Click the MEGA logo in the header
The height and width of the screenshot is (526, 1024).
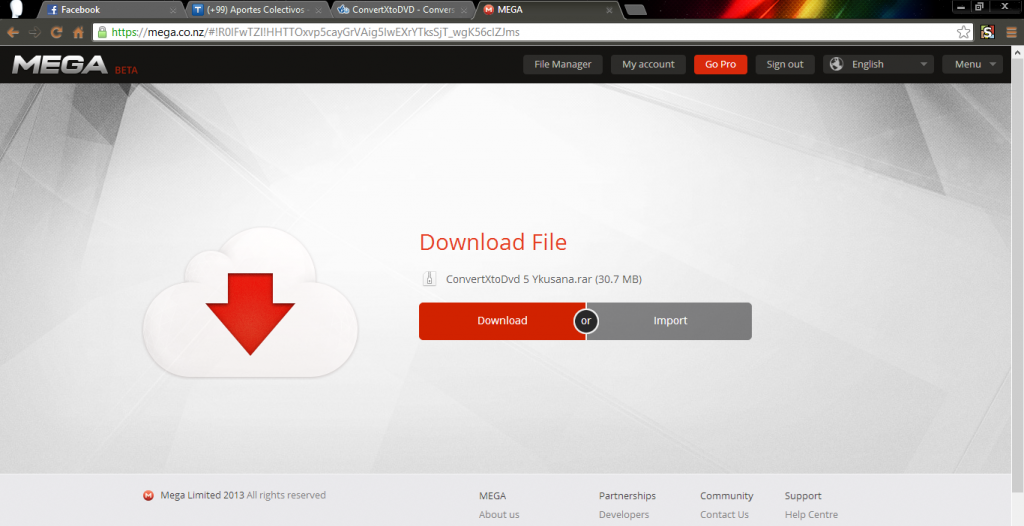(59, 65)
